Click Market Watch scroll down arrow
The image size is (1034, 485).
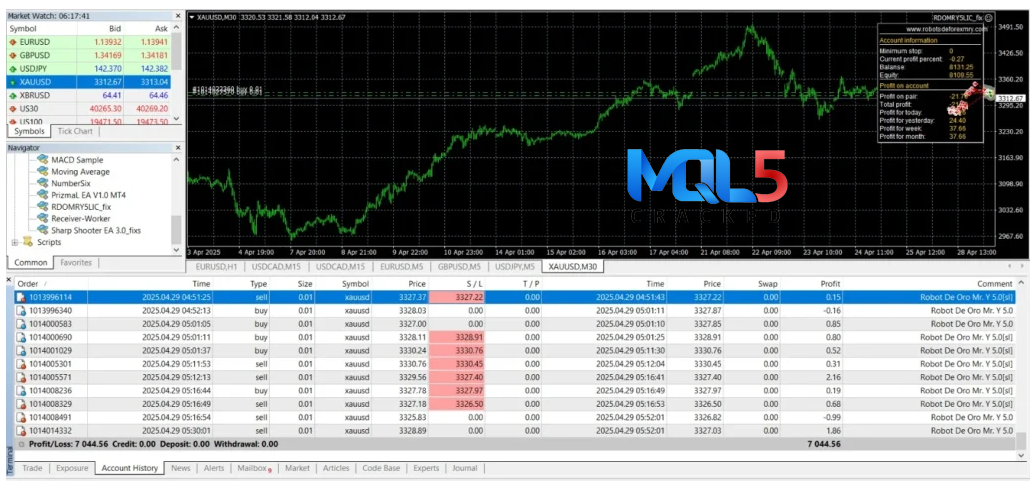pos(176,118)
